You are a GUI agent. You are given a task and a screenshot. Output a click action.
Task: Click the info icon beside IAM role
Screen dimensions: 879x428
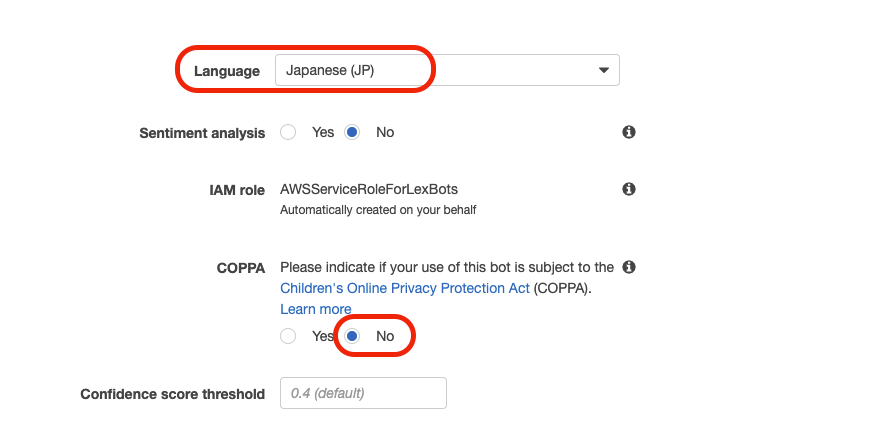628,189
